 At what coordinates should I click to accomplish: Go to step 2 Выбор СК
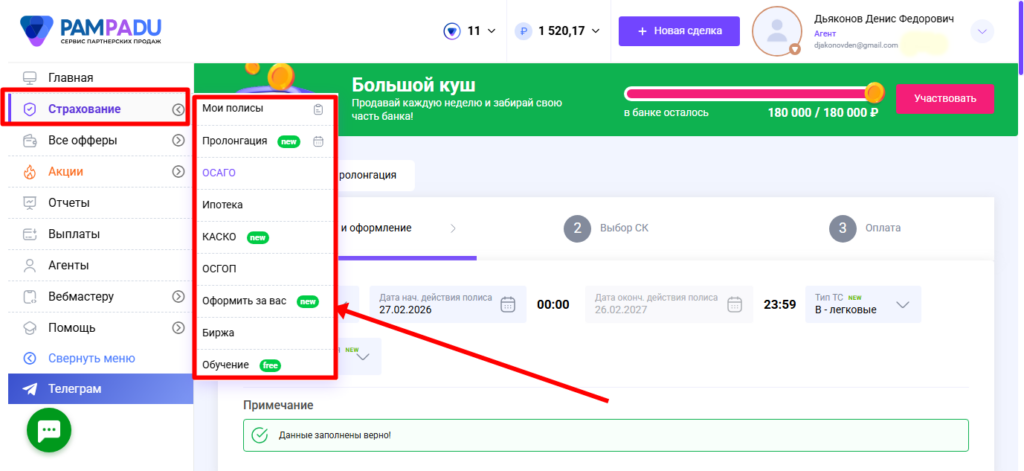pos(607,228)
